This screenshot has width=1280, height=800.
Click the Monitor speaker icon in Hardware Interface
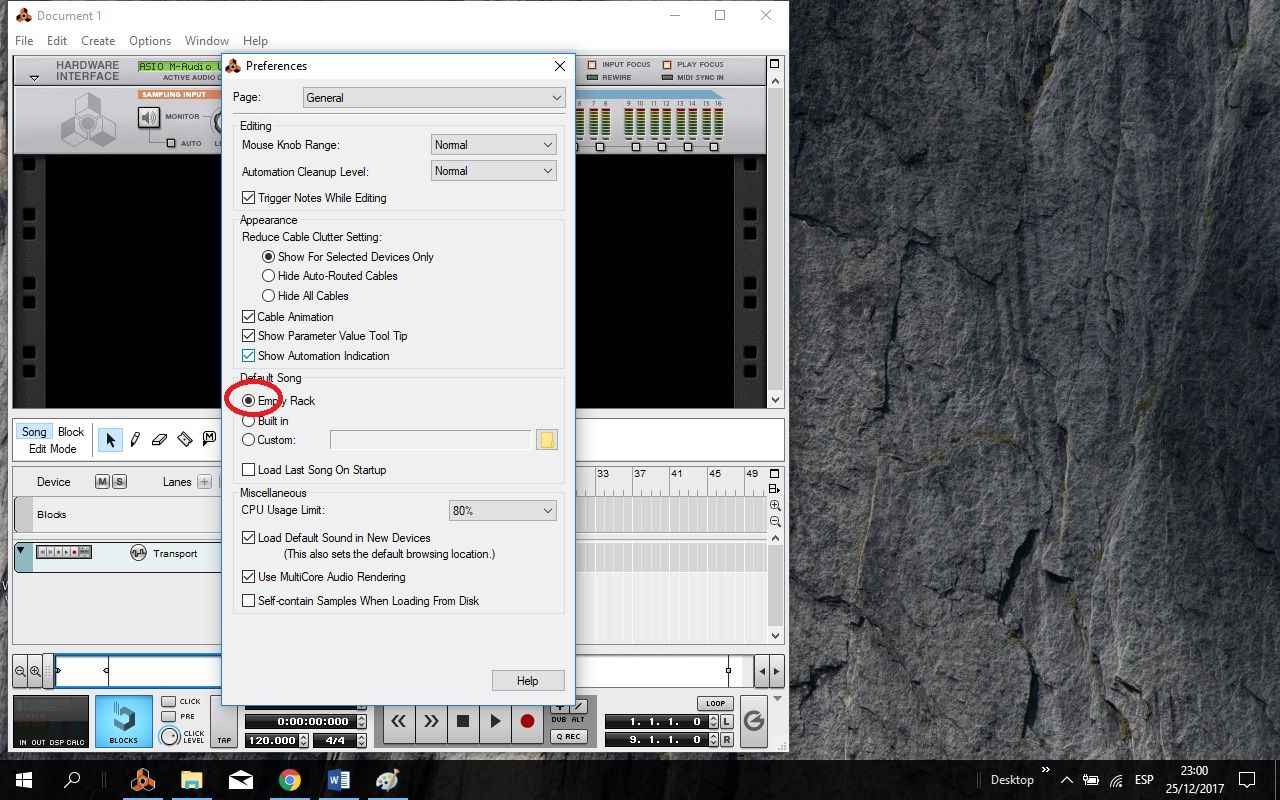tap(149, 118)
